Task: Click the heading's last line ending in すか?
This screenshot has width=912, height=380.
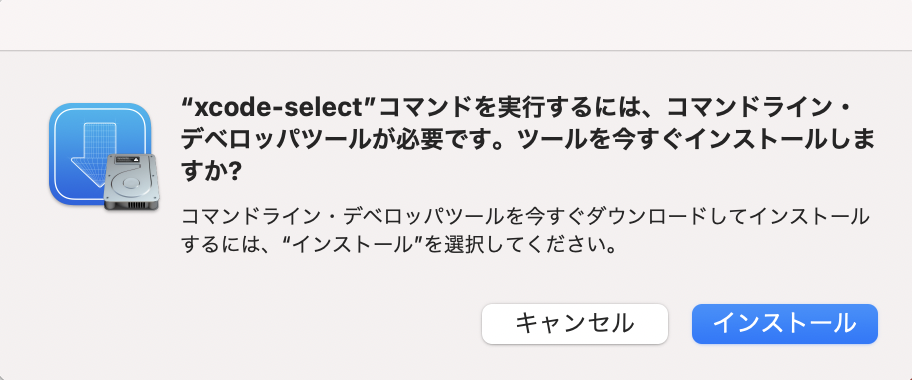Action: point(211,173)
